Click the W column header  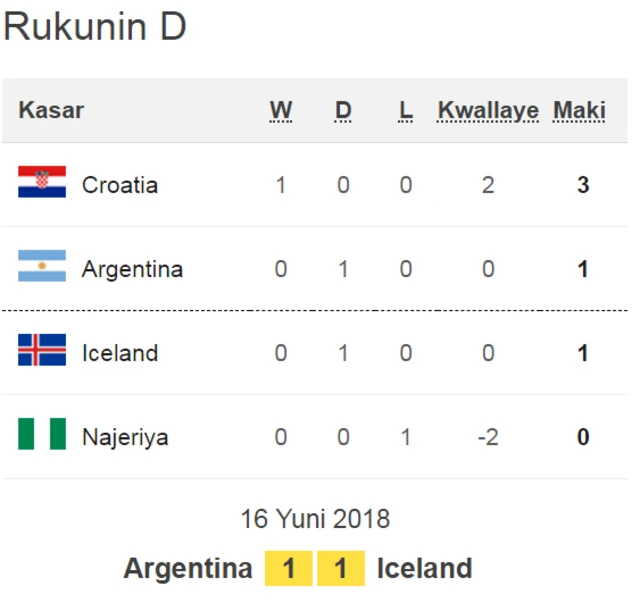[x=281, y=110]
